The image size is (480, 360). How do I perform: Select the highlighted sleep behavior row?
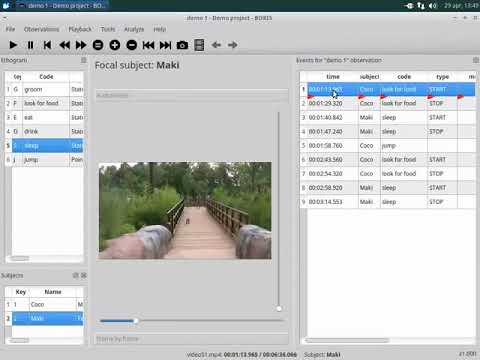[x=44, y=146]
